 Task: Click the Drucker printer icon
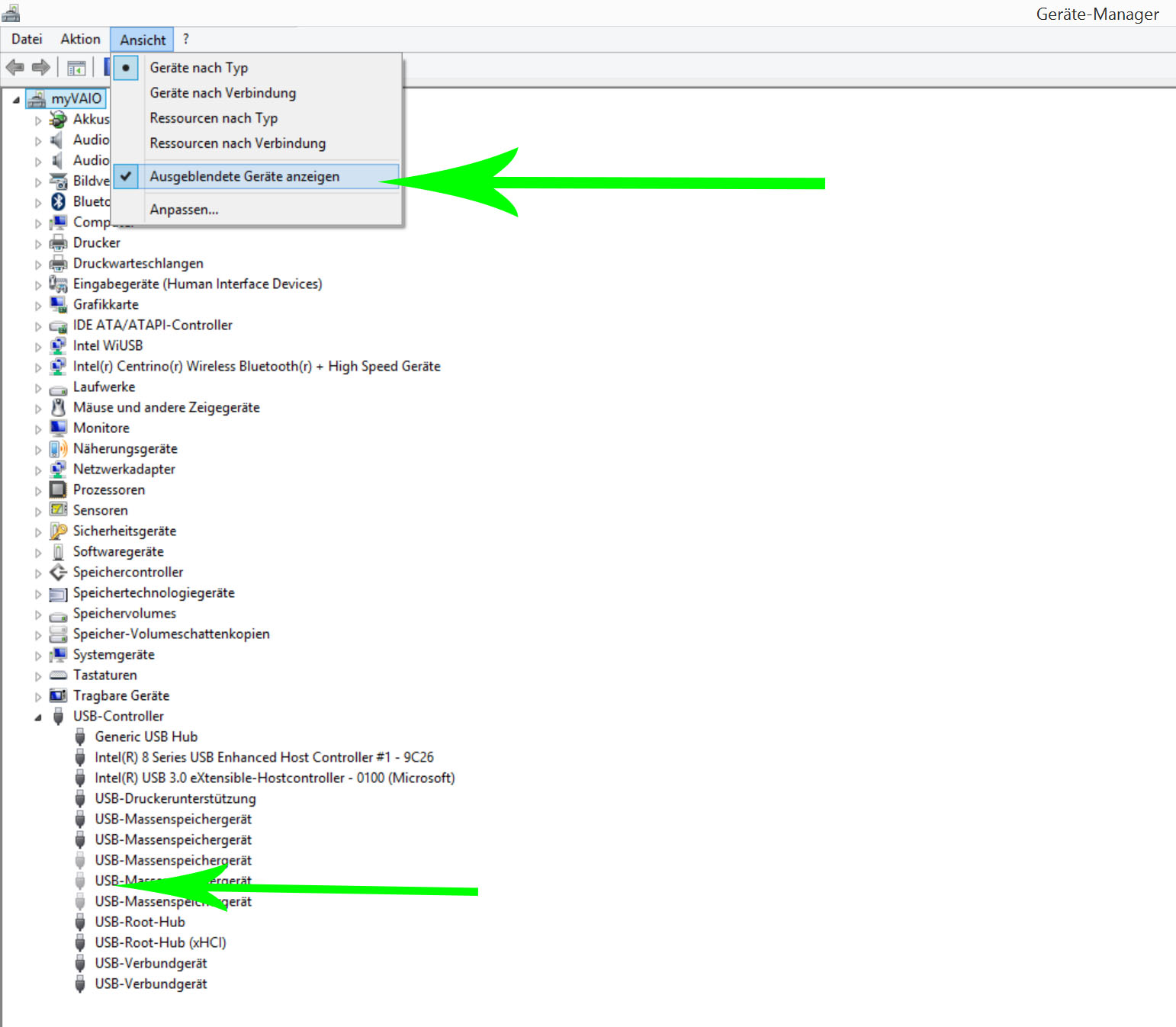point(58,242)
